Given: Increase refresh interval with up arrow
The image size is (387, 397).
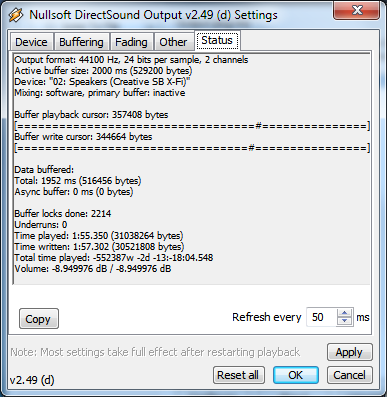Looking at the screenshot, I should click(344, 313).
